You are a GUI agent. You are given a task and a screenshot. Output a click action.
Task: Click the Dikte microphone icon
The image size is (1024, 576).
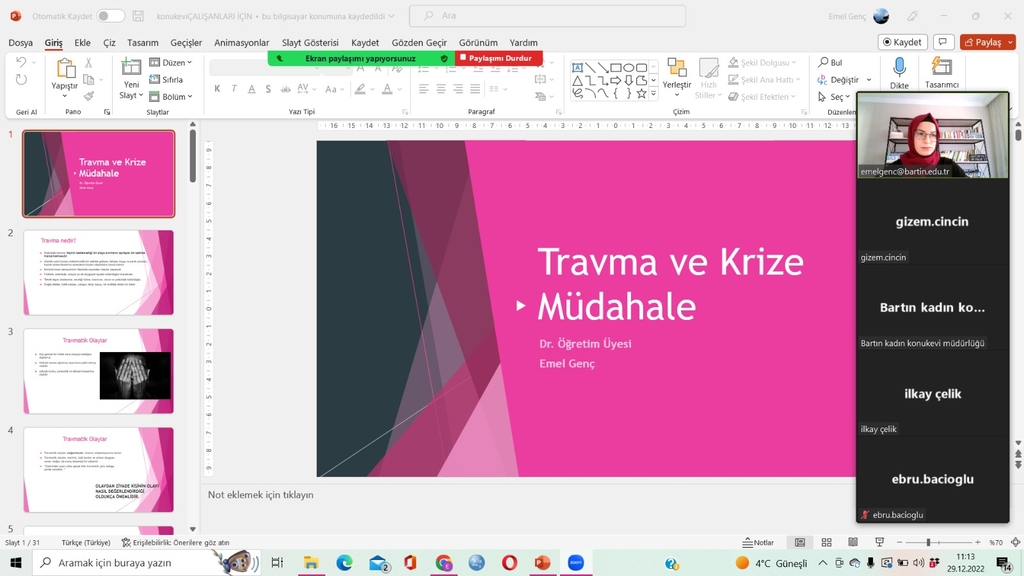tap(899, 68)
